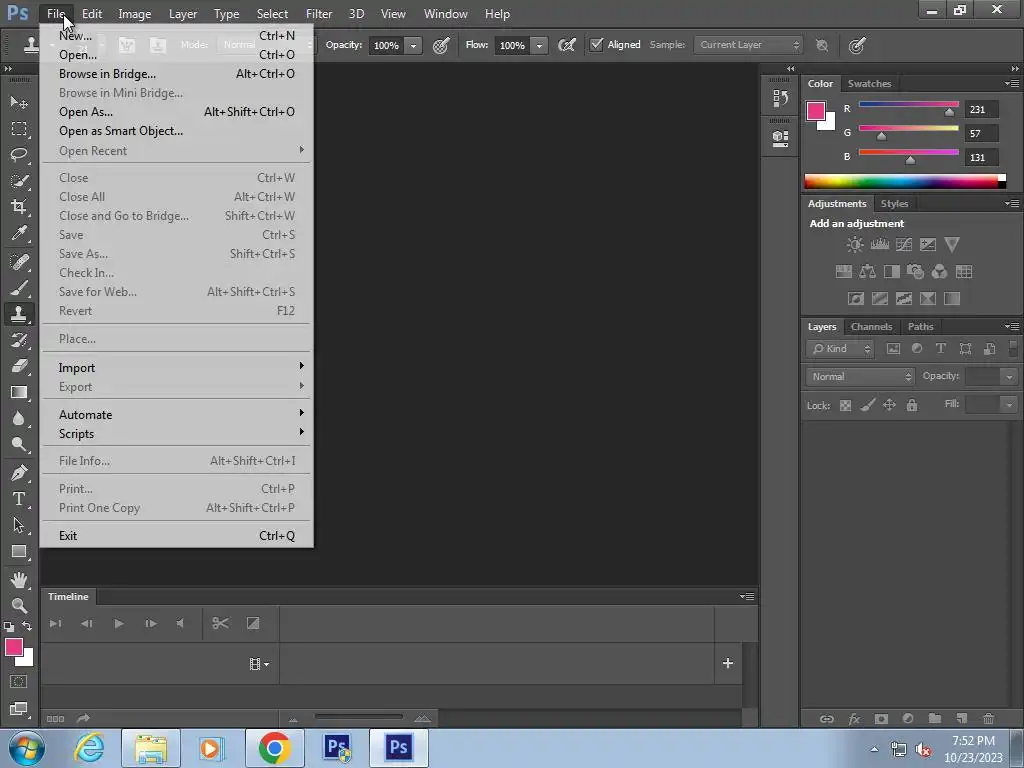Toggle pressure for size button
Image resolution: width=1024 pixels, height=768 pixels.
click(x=857, y=45)
